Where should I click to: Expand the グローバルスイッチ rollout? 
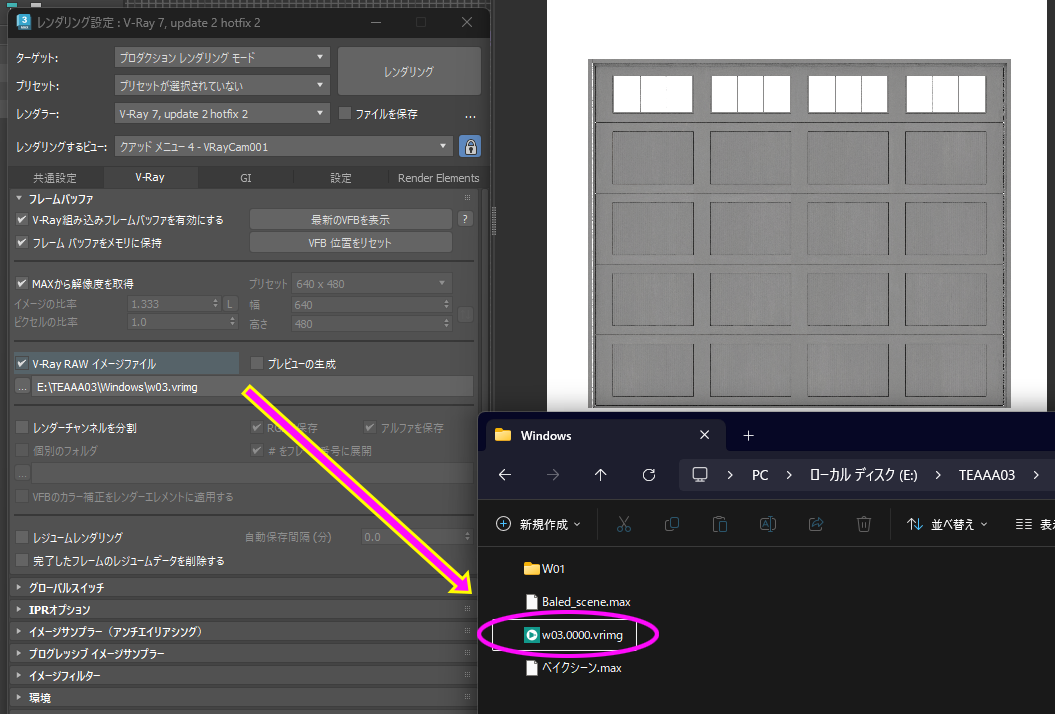point(67,588)
